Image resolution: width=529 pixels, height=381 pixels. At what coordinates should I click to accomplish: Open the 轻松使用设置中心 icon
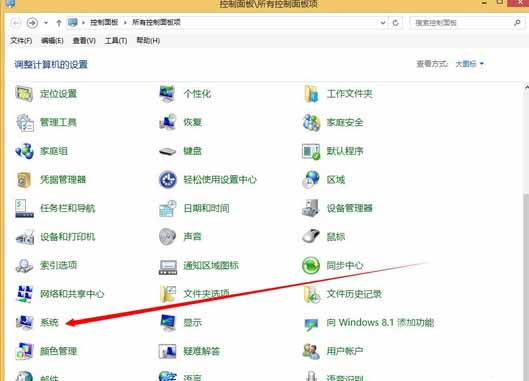167,180
